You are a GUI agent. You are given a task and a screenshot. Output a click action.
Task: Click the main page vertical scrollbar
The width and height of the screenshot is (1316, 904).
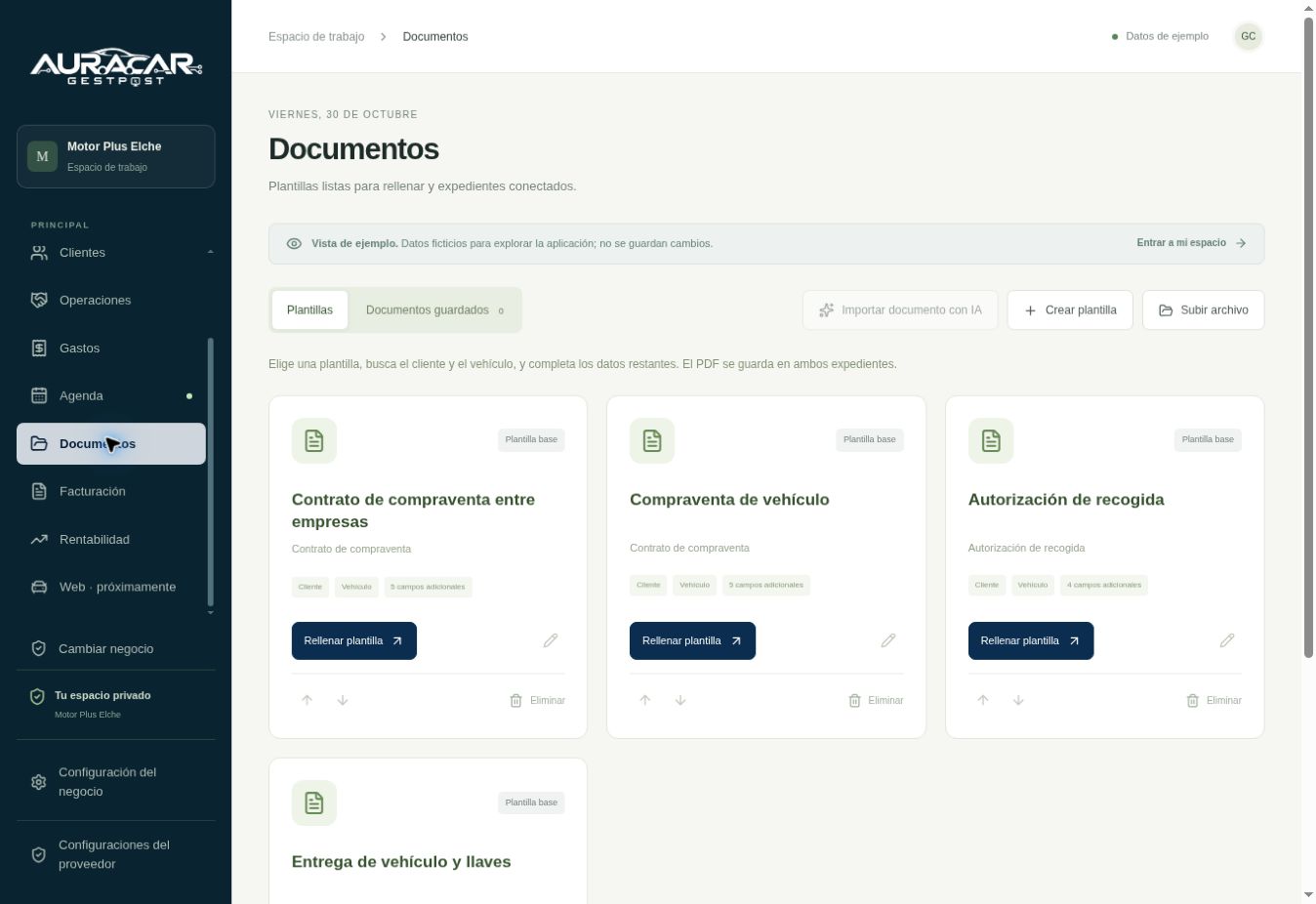click(1308, 337)
